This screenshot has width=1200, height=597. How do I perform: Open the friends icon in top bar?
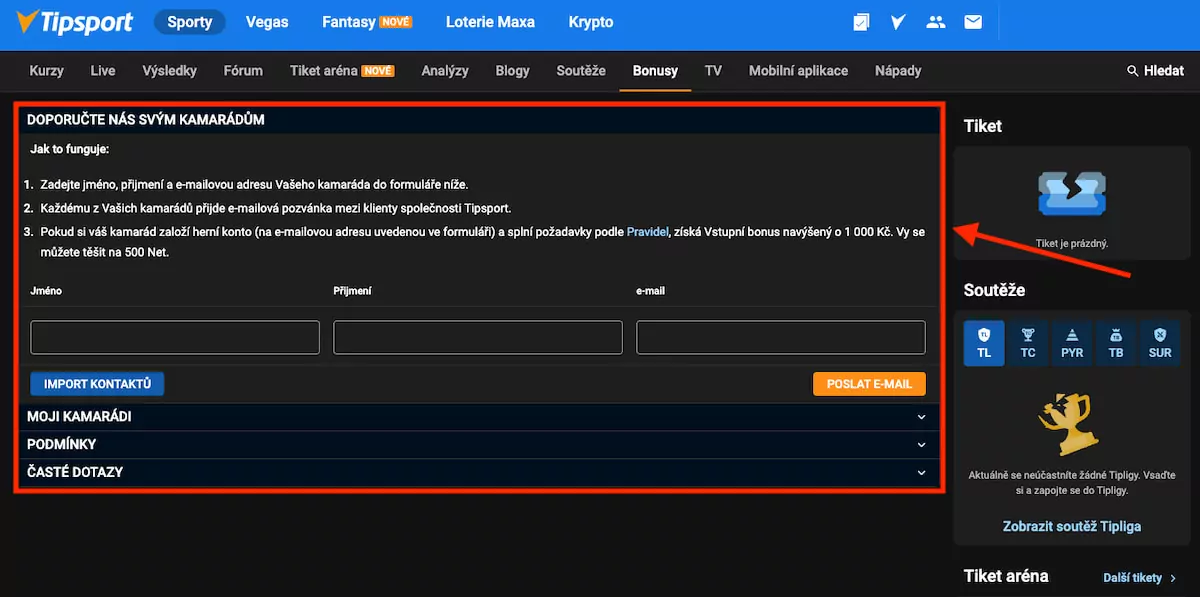click(936, 21)
